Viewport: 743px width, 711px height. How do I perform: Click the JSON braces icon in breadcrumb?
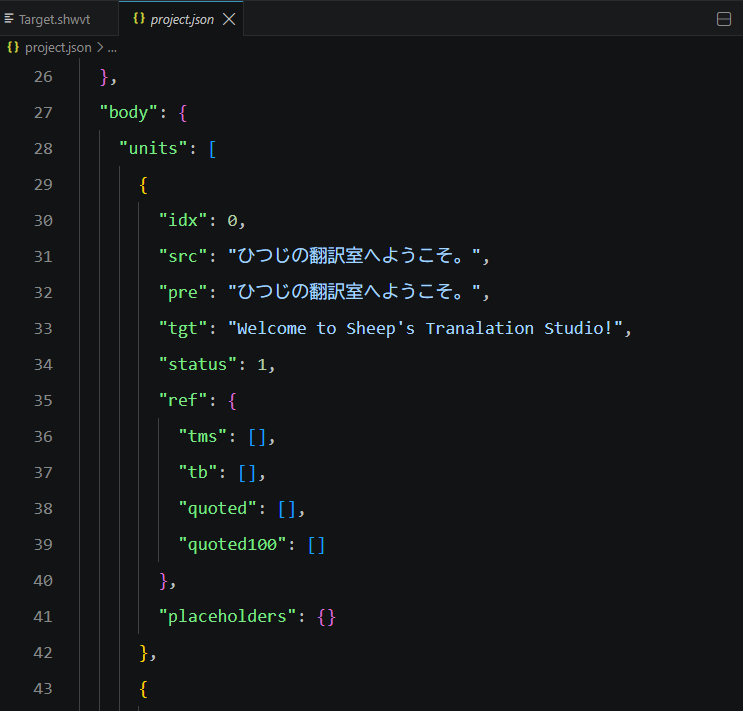13,47
